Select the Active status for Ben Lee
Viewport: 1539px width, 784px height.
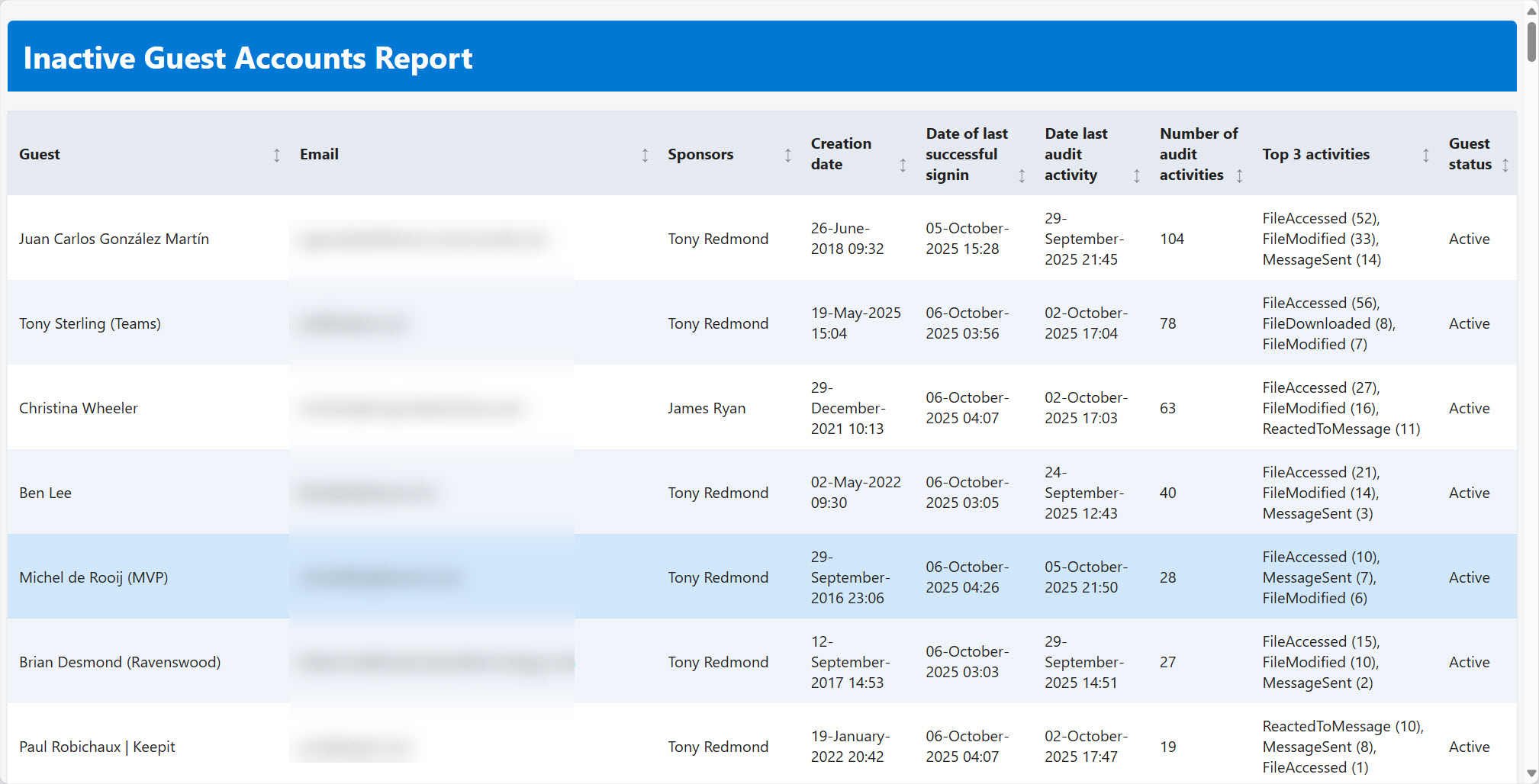tap(1469, 493)
